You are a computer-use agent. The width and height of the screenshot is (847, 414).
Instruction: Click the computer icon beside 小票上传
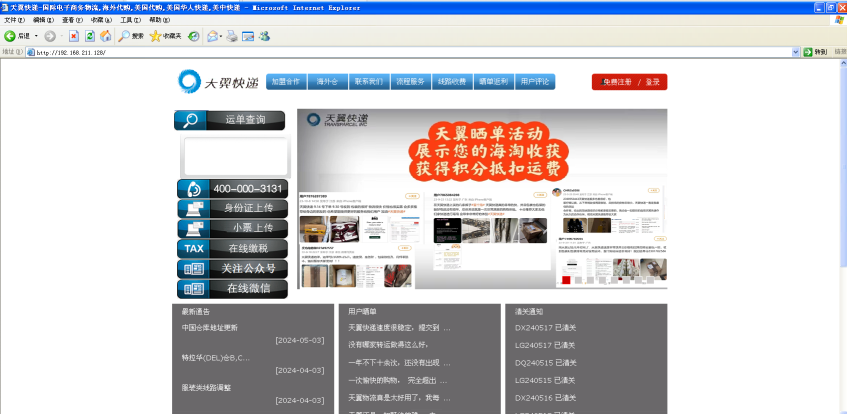click(193, 229)
